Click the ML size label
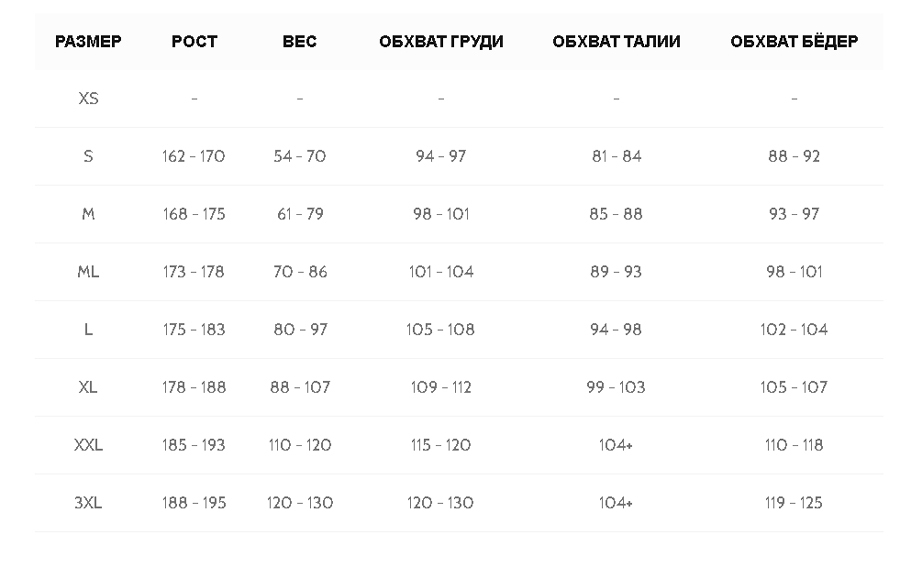 pos(88,272)
